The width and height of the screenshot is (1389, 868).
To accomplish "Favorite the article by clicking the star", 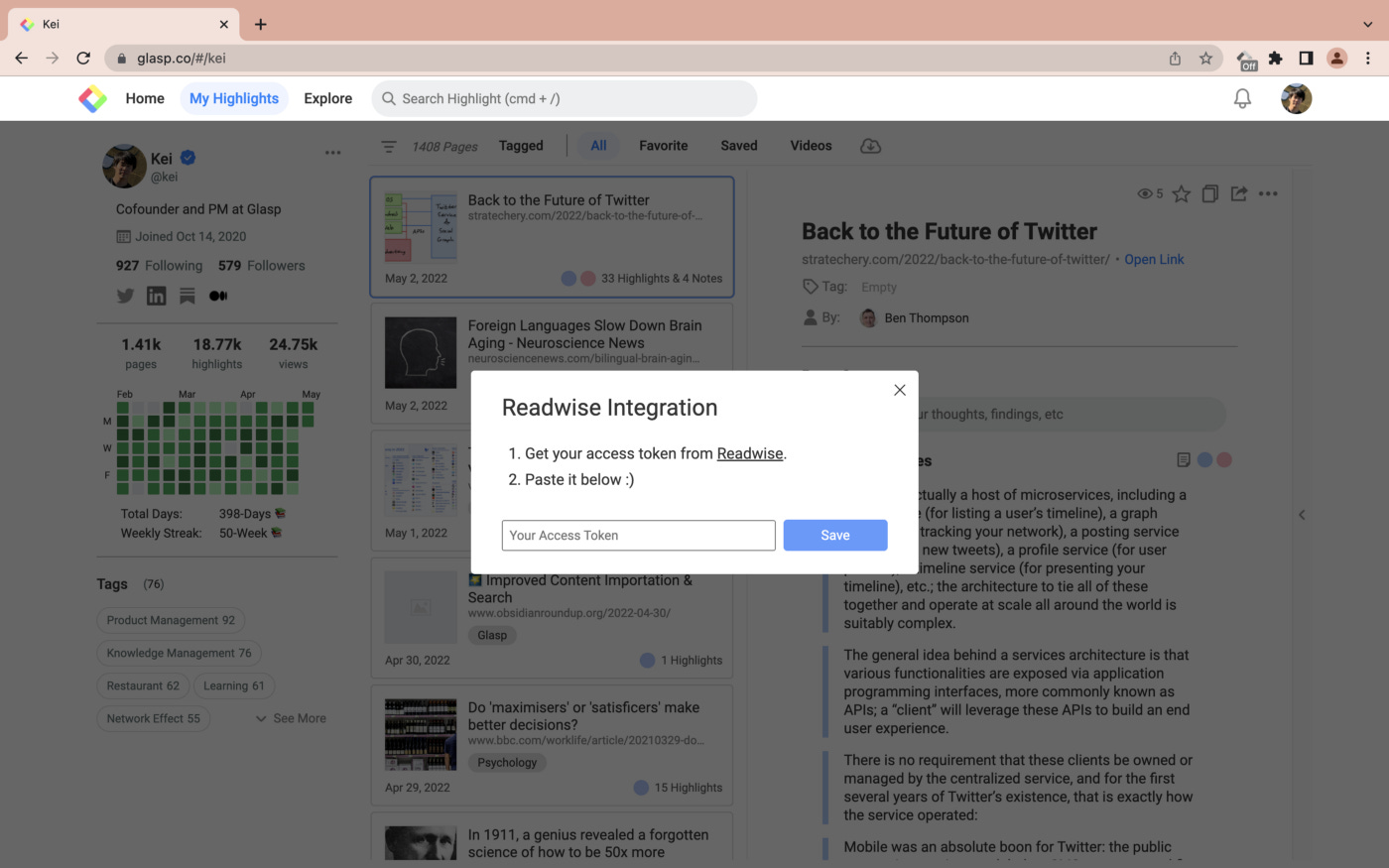I will 1181,193.
